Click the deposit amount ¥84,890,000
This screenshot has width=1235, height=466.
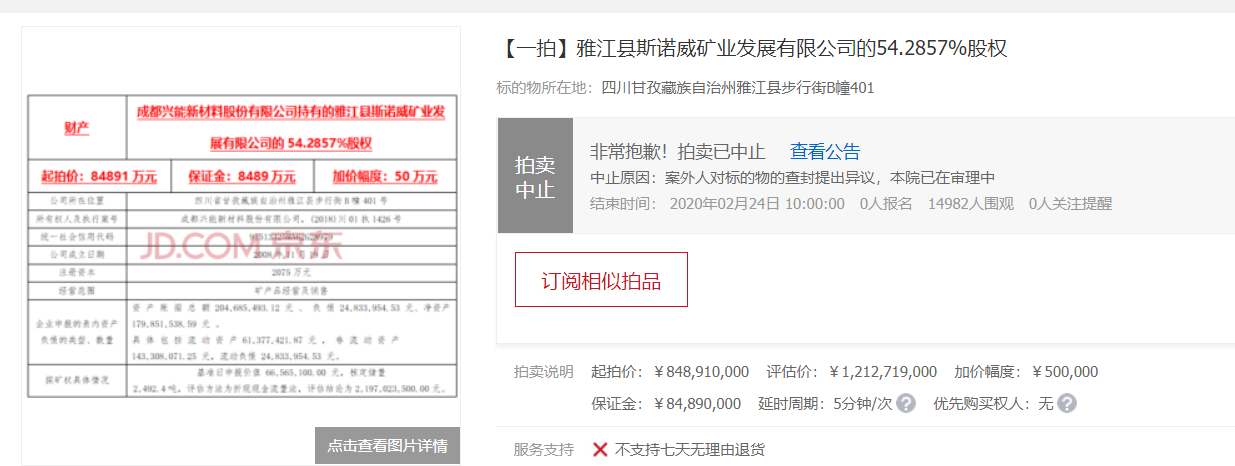point(697,404)
